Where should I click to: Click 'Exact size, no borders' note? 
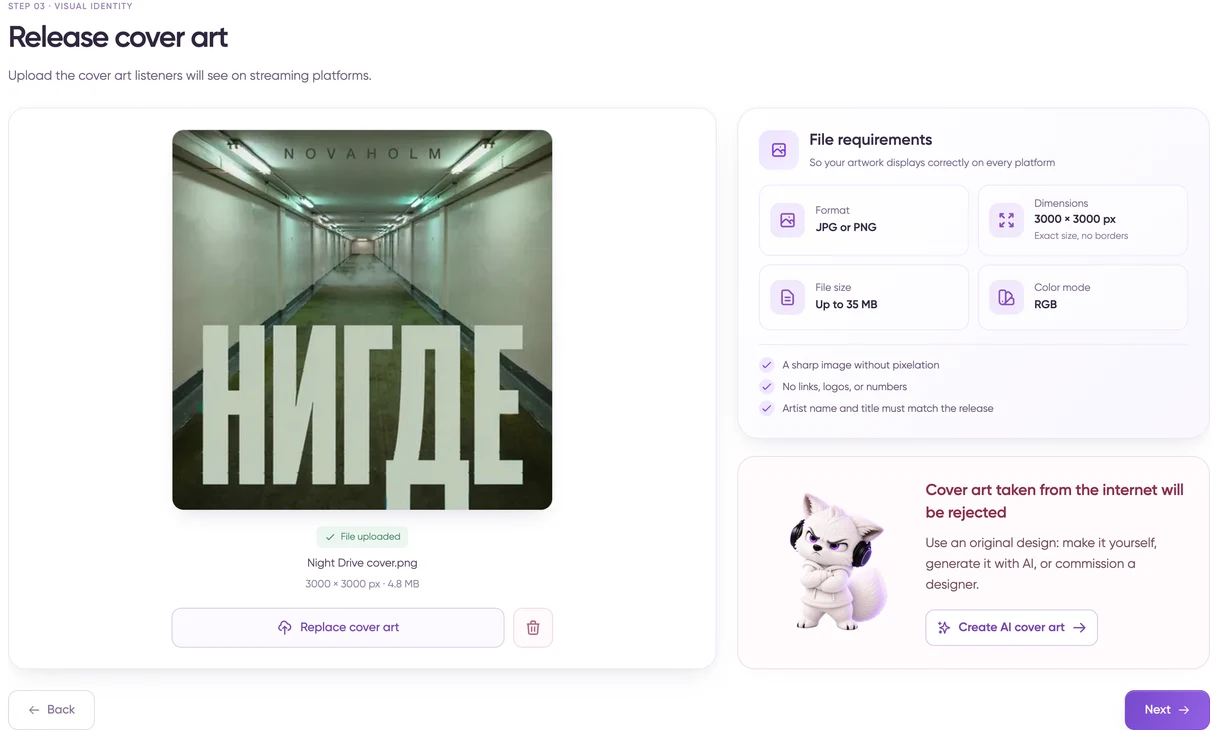(x=1081, y=236)
